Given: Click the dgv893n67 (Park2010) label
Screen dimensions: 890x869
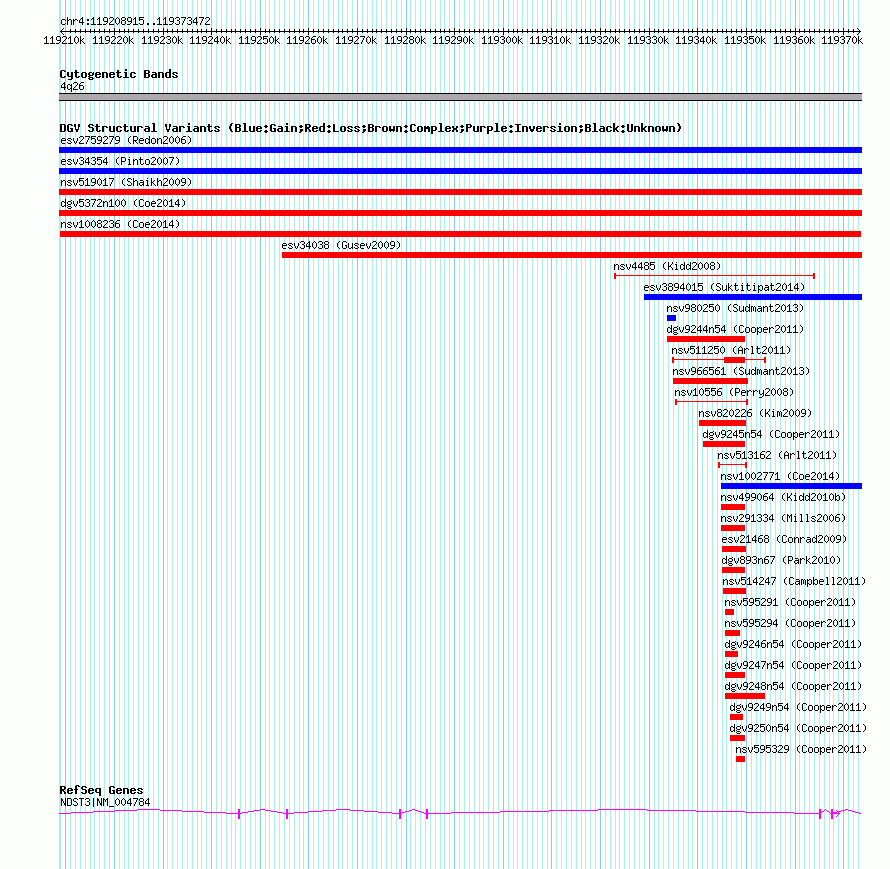Looking at the screenshot, I should (781, 560).
